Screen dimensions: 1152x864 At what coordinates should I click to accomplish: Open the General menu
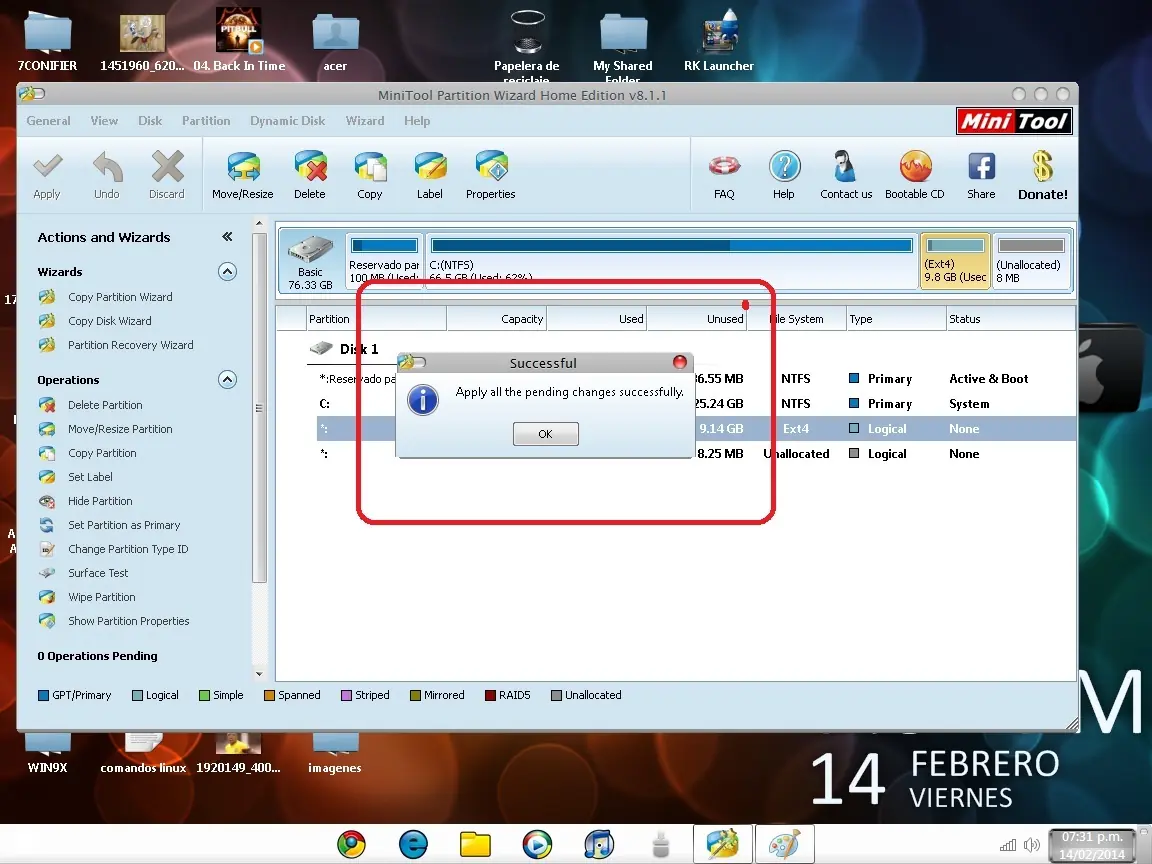point(48,120)
